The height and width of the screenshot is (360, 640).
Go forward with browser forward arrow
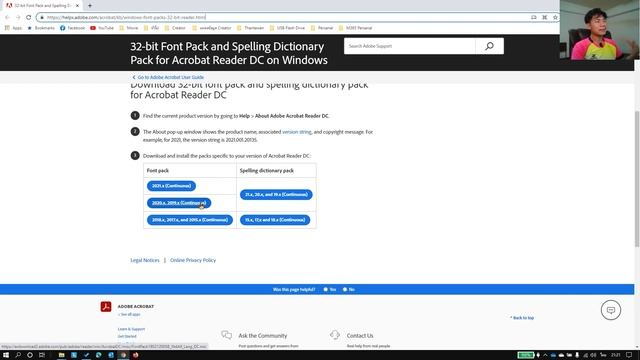[18, 17]
